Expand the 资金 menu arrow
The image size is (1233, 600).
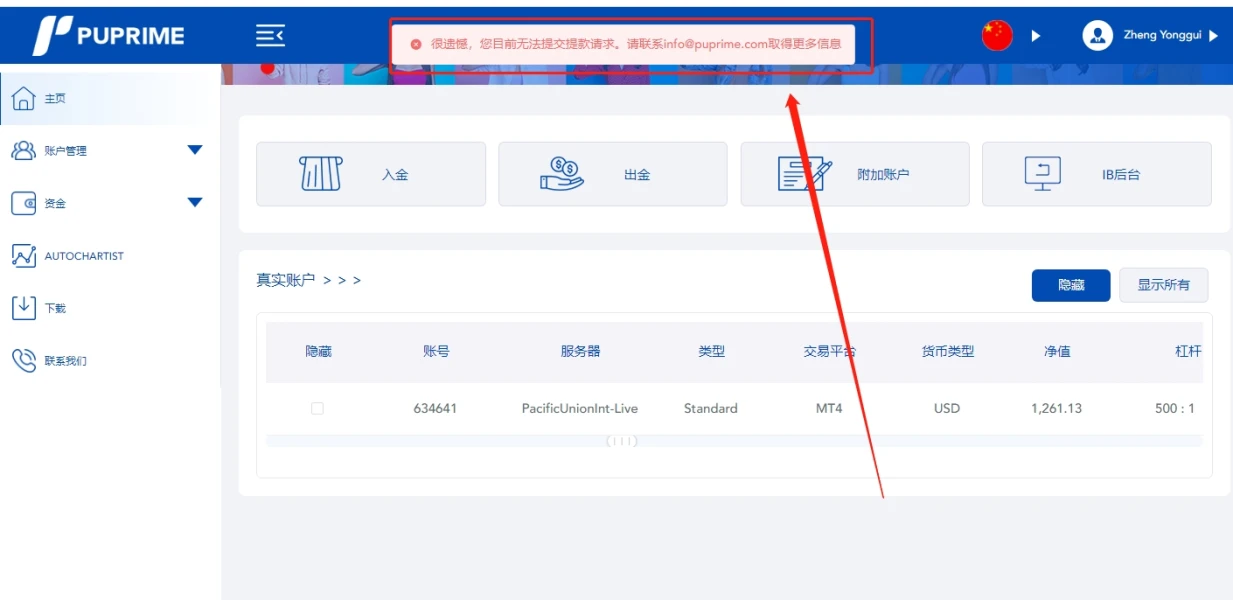(195, 203)
